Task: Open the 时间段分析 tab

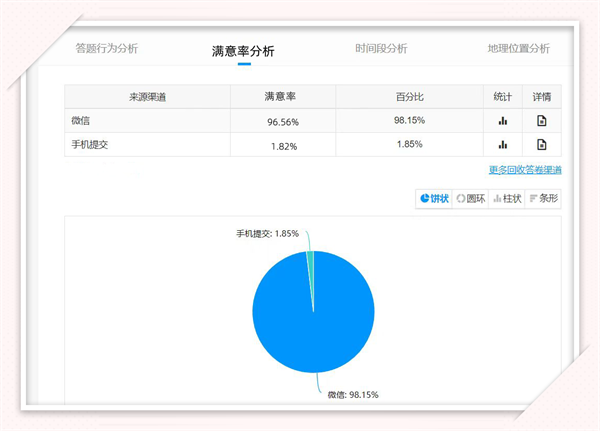Action: (381, 48)
